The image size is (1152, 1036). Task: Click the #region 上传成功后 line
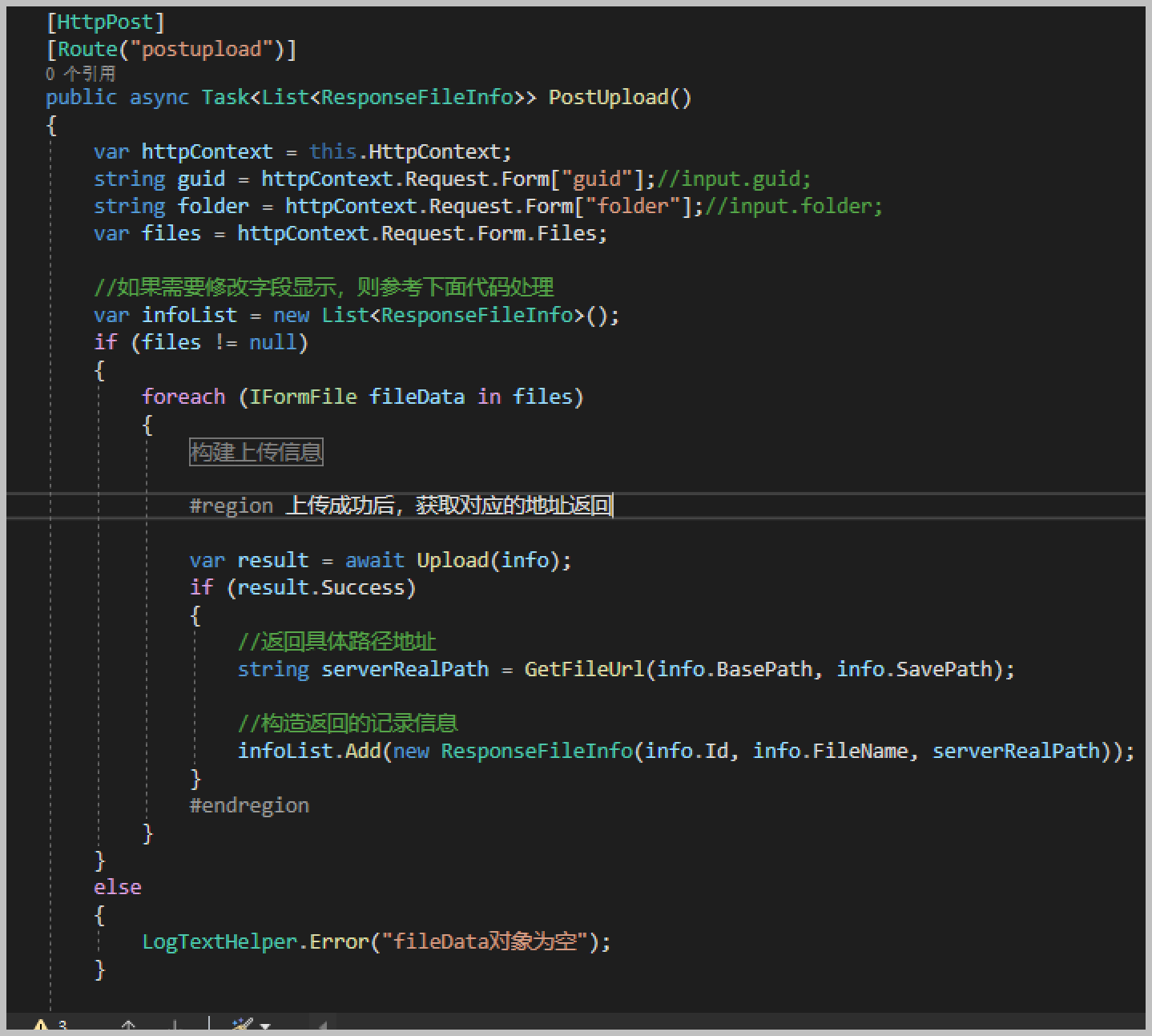(401, 506)
